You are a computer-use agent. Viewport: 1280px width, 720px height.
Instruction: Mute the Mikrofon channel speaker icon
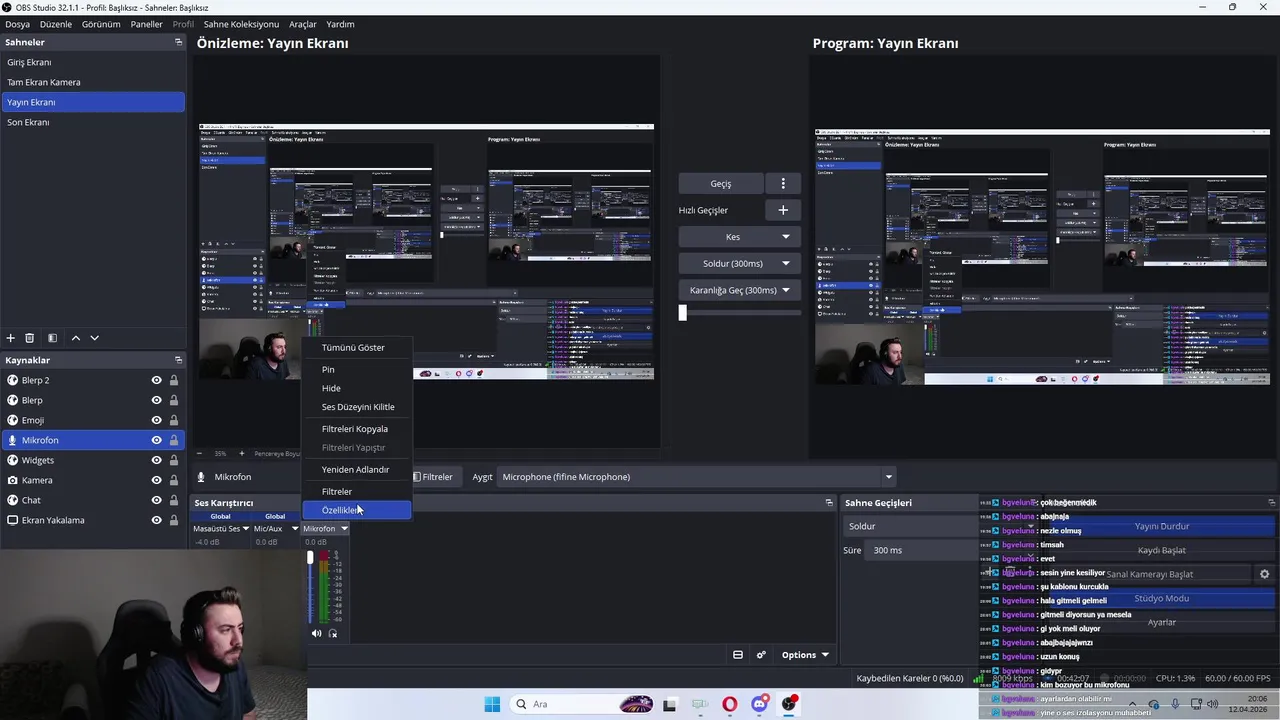tap(316, 633)
